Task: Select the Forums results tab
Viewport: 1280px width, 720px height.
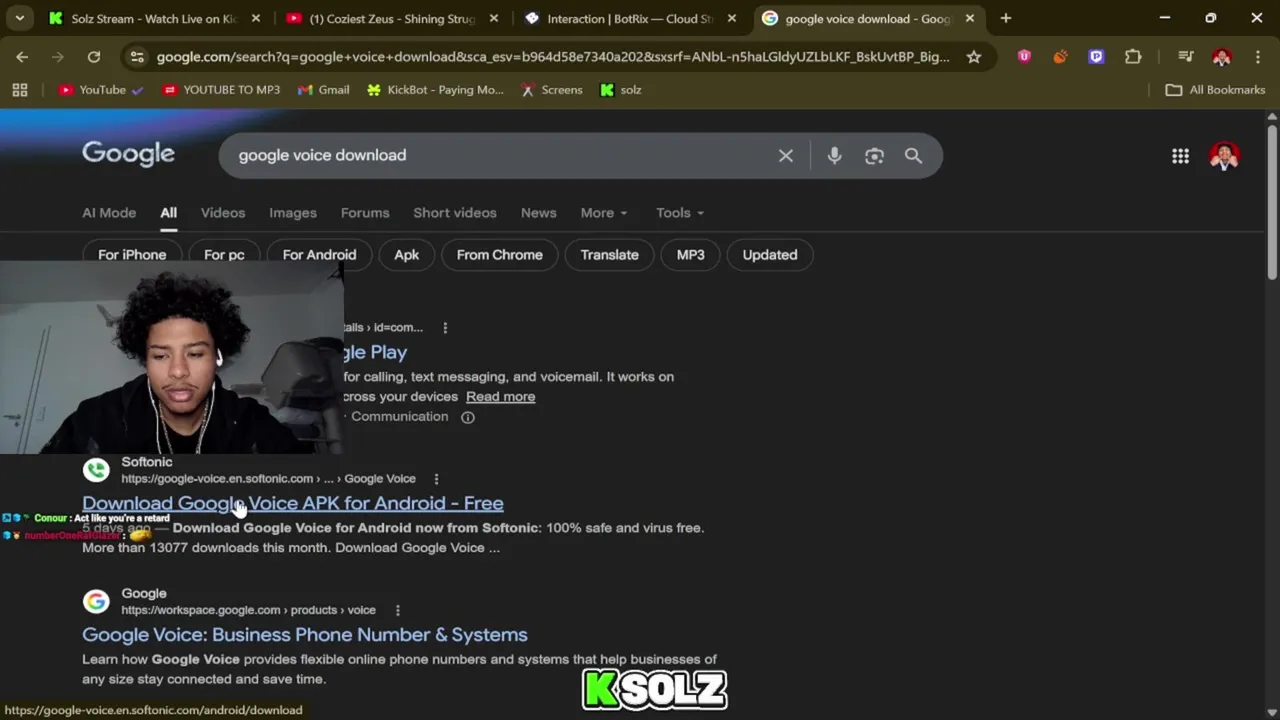Action: pyautogui.click(x=365, y=213)
